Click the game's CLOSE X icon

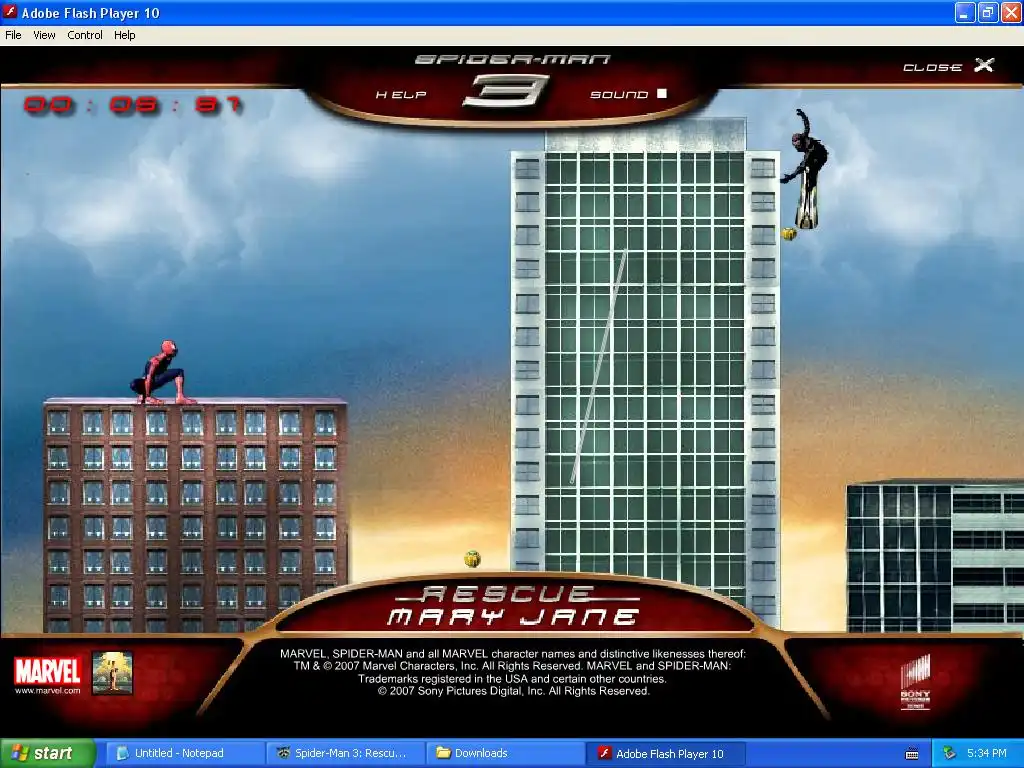tap(984, 65)
